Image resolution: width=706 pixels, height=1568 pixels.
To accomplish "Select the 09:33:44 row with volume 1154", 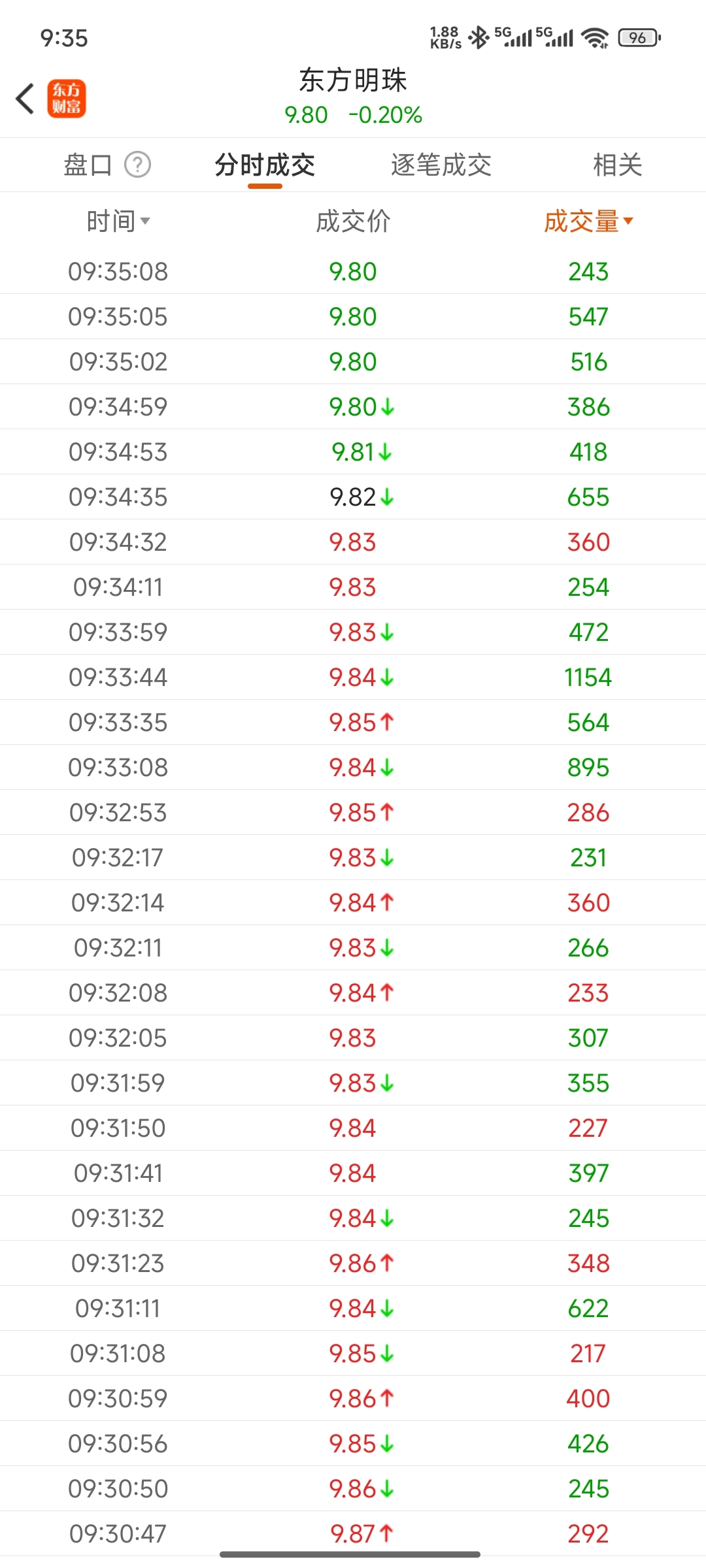I will (x=353, y=677).
